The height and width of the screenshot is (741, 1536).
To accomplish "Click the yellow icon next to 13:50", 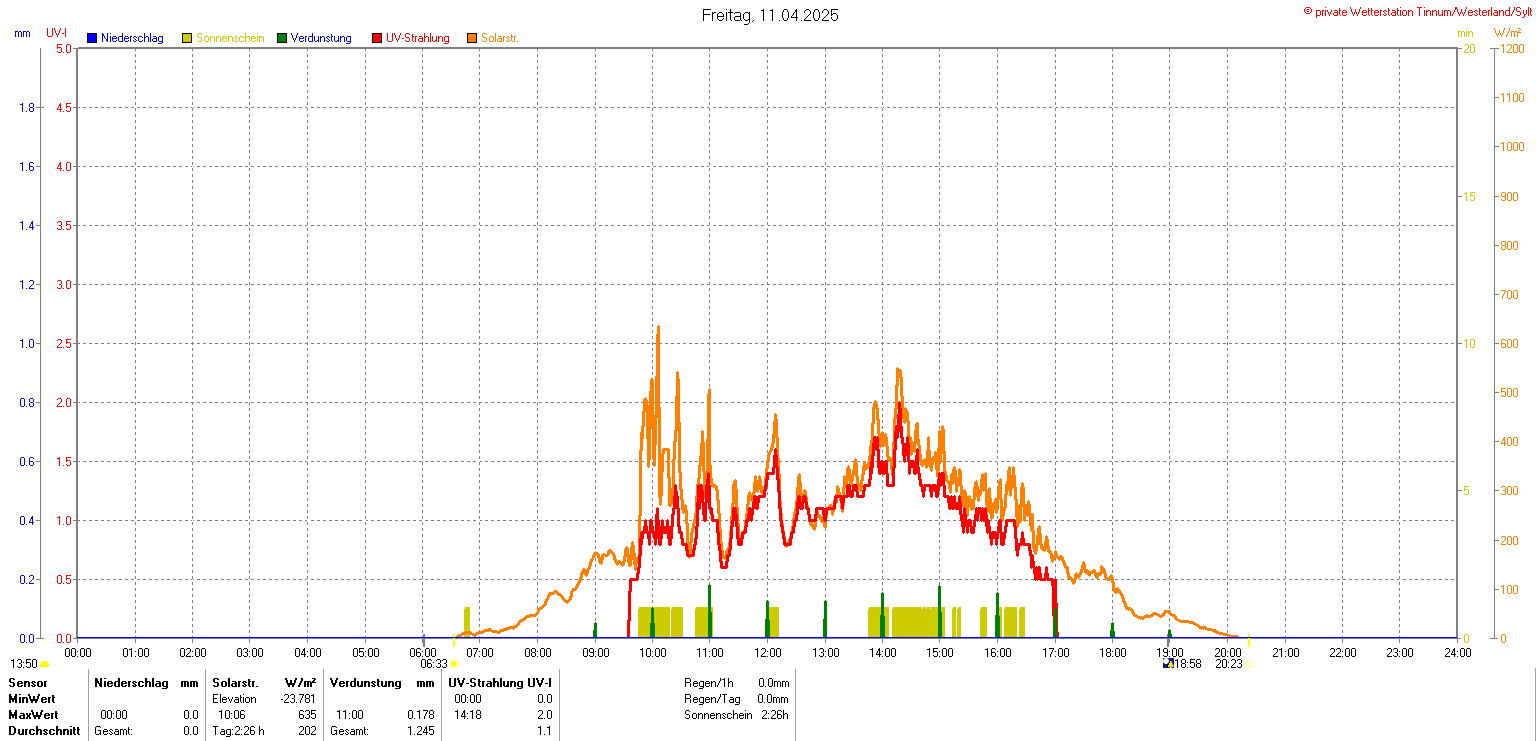I will coord(45,664).
